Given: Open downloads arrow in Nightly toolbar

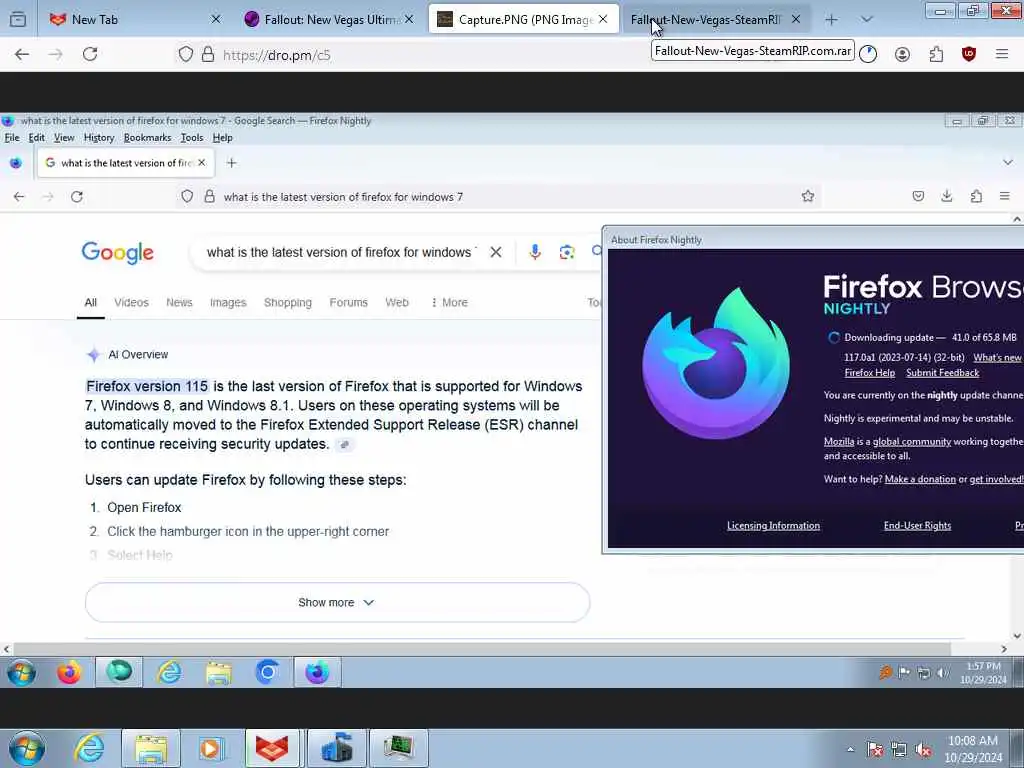Looking at the screenshot, I should 947,196.
